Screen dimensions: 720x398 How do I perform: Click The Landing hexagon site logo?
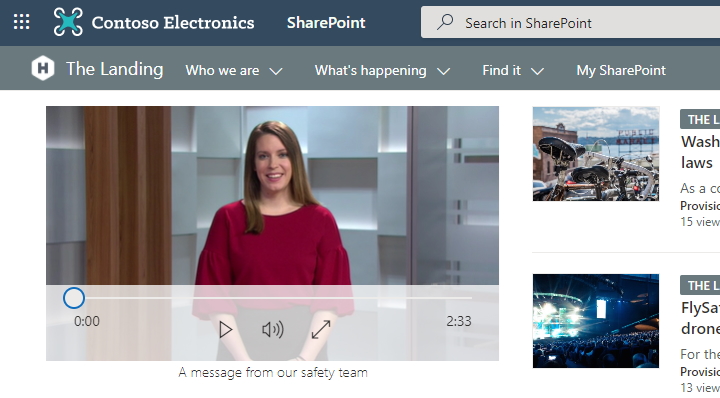(x=43, y=68)
